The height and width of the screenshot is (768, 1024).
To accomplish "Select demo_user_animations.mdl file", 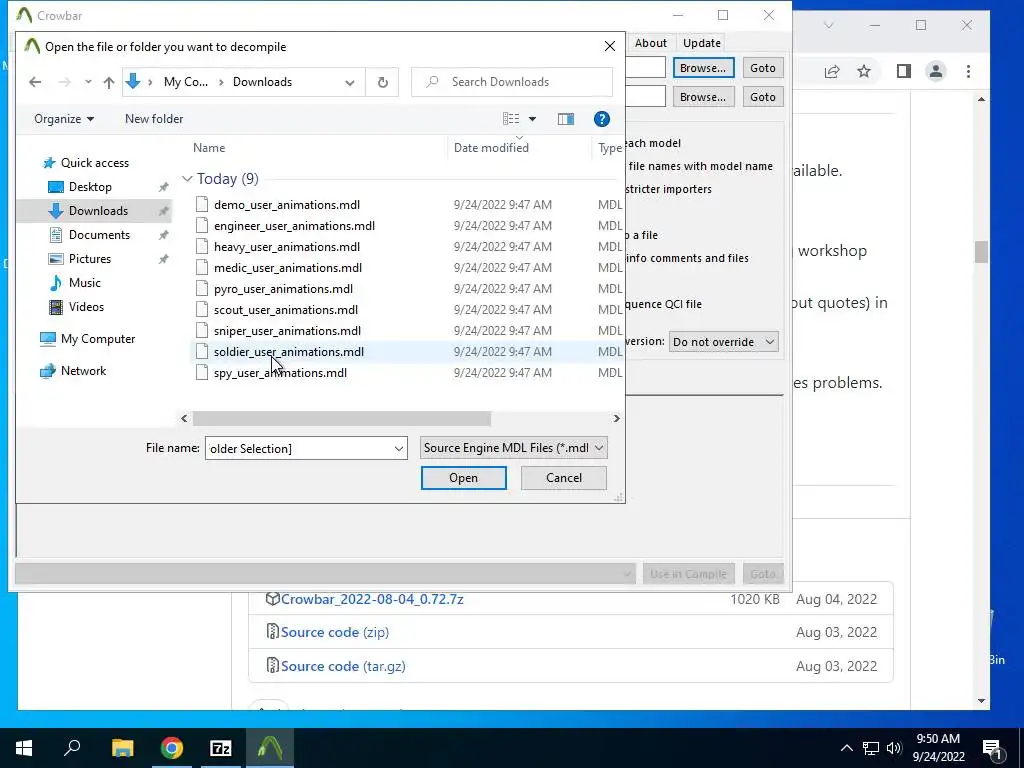I will (287, 205).
